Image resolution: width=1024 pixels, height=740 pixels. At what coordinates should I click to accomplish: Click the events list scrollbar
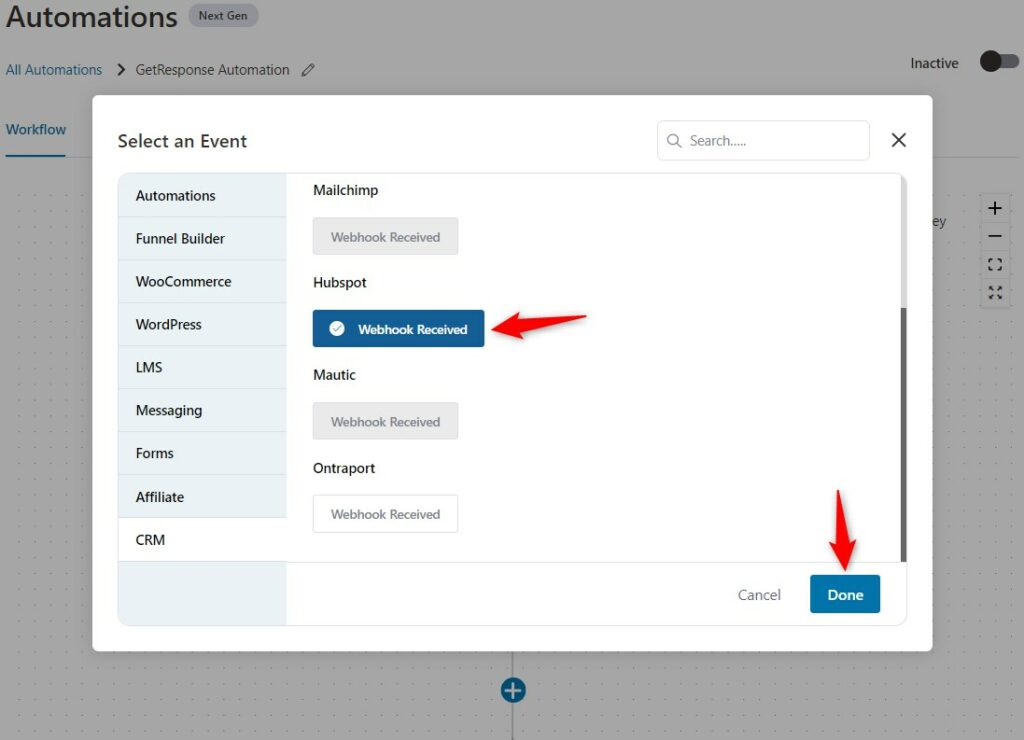(x=903, y=434)
